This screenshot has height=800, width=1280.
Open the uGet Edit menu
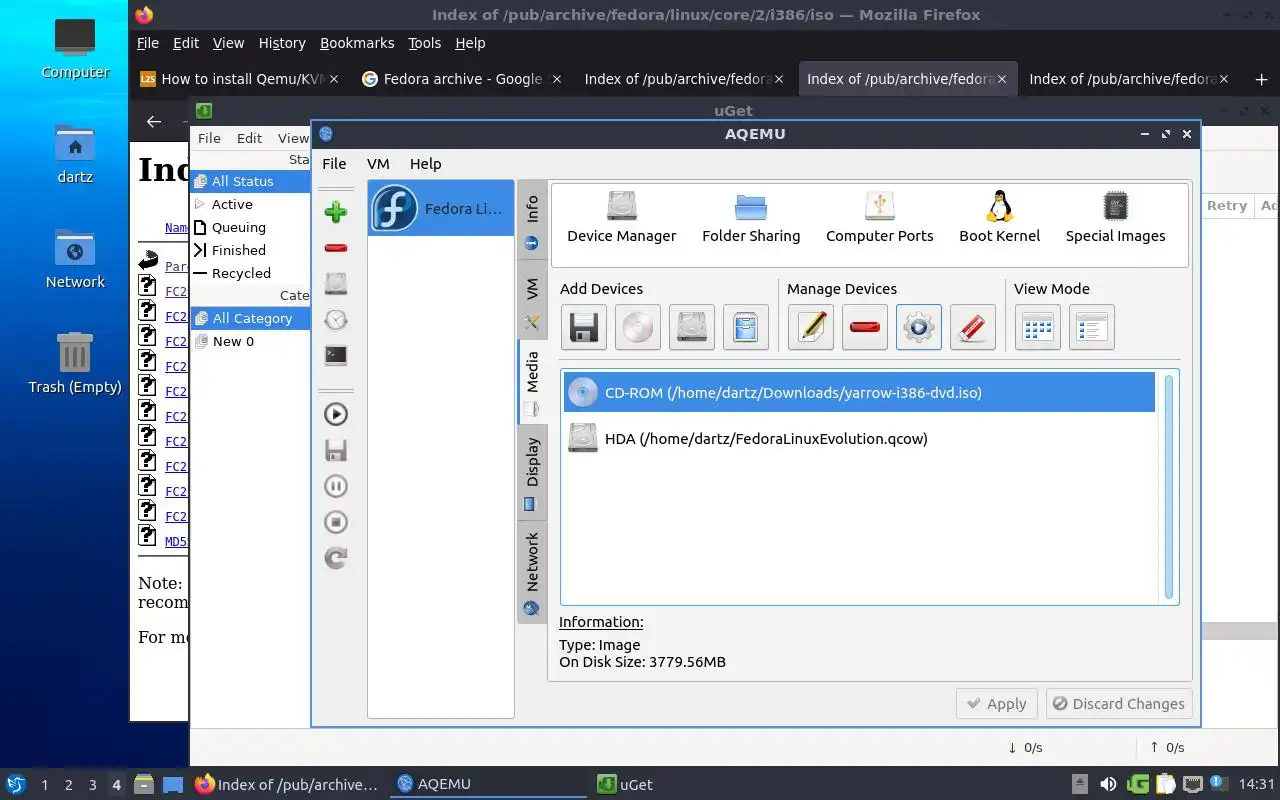[249, 138]
